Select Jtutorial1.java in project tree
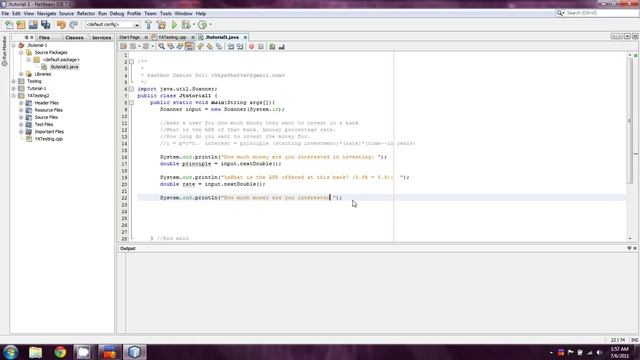640x360 pixels. click(x=64, y=67)
